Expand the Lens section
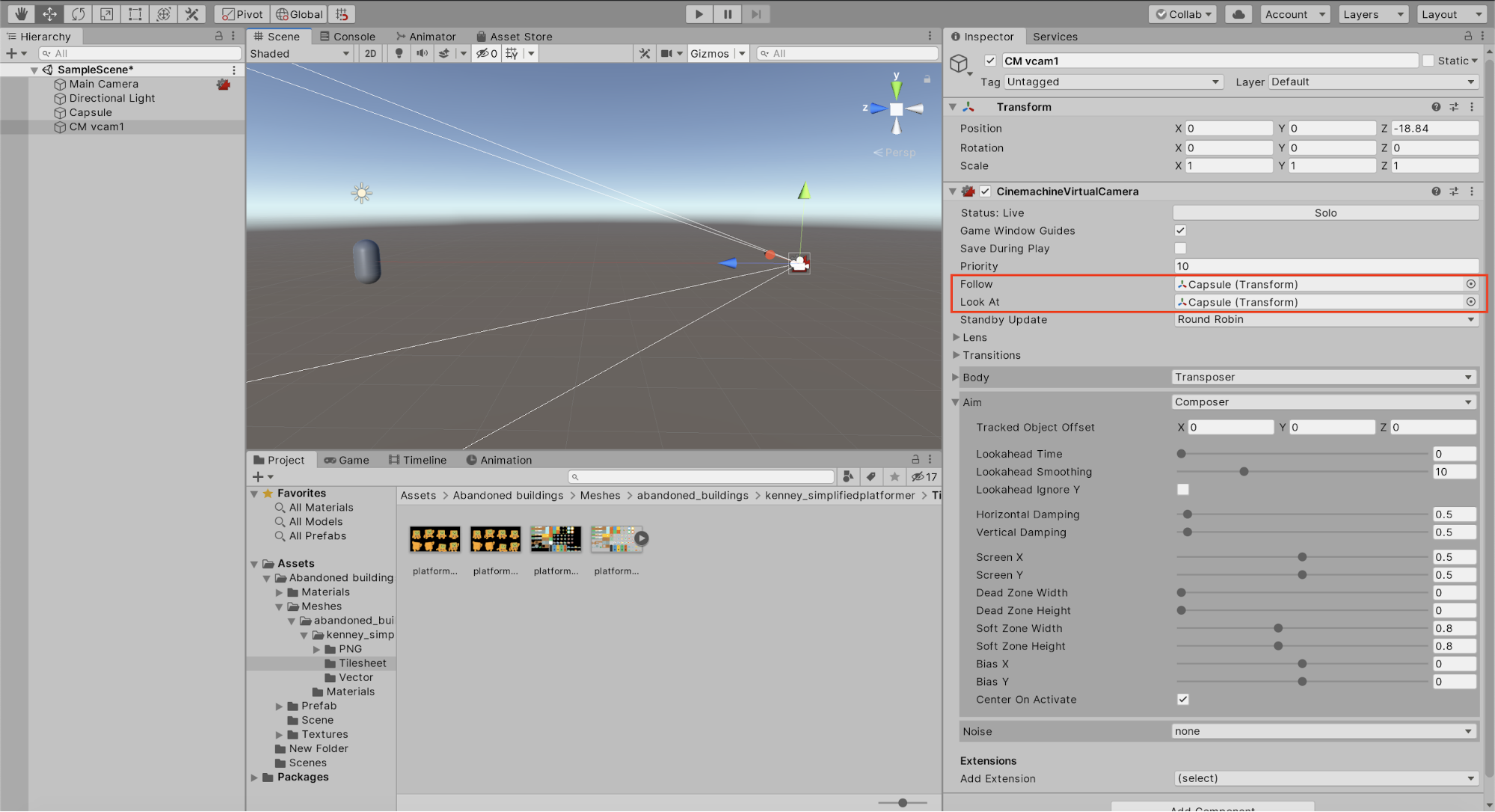 click(x=974, y=337)
